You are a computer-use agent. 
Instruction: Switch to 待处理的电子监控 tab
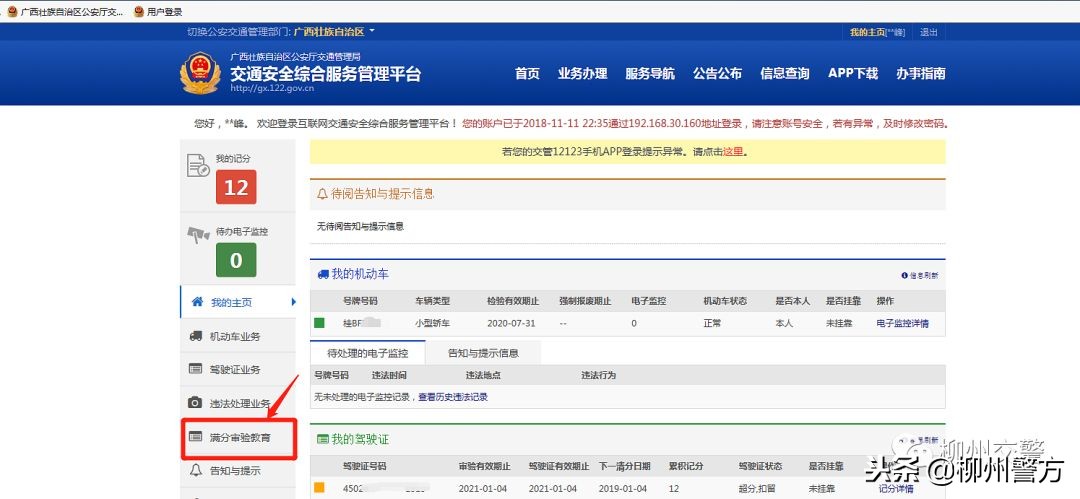[x=368, y=353]
